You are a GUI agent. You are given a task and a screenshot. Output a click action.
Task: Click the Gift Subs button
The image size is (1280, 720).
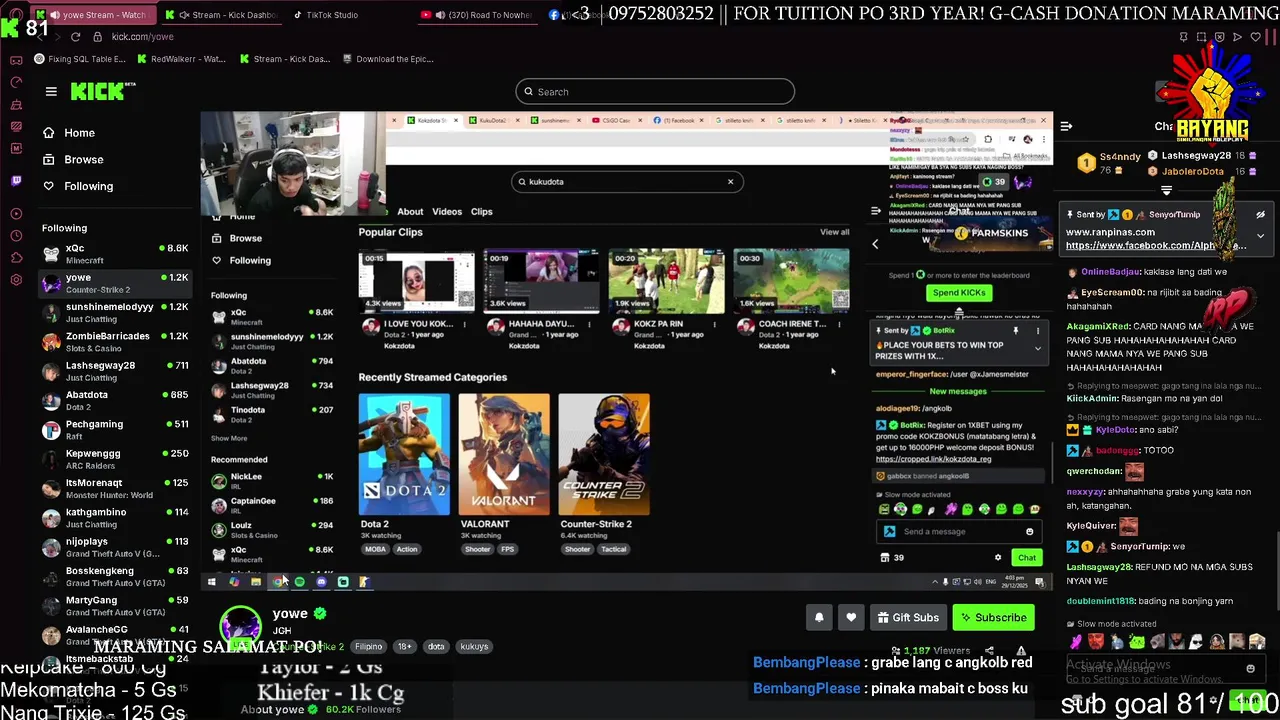coord(908,617)
